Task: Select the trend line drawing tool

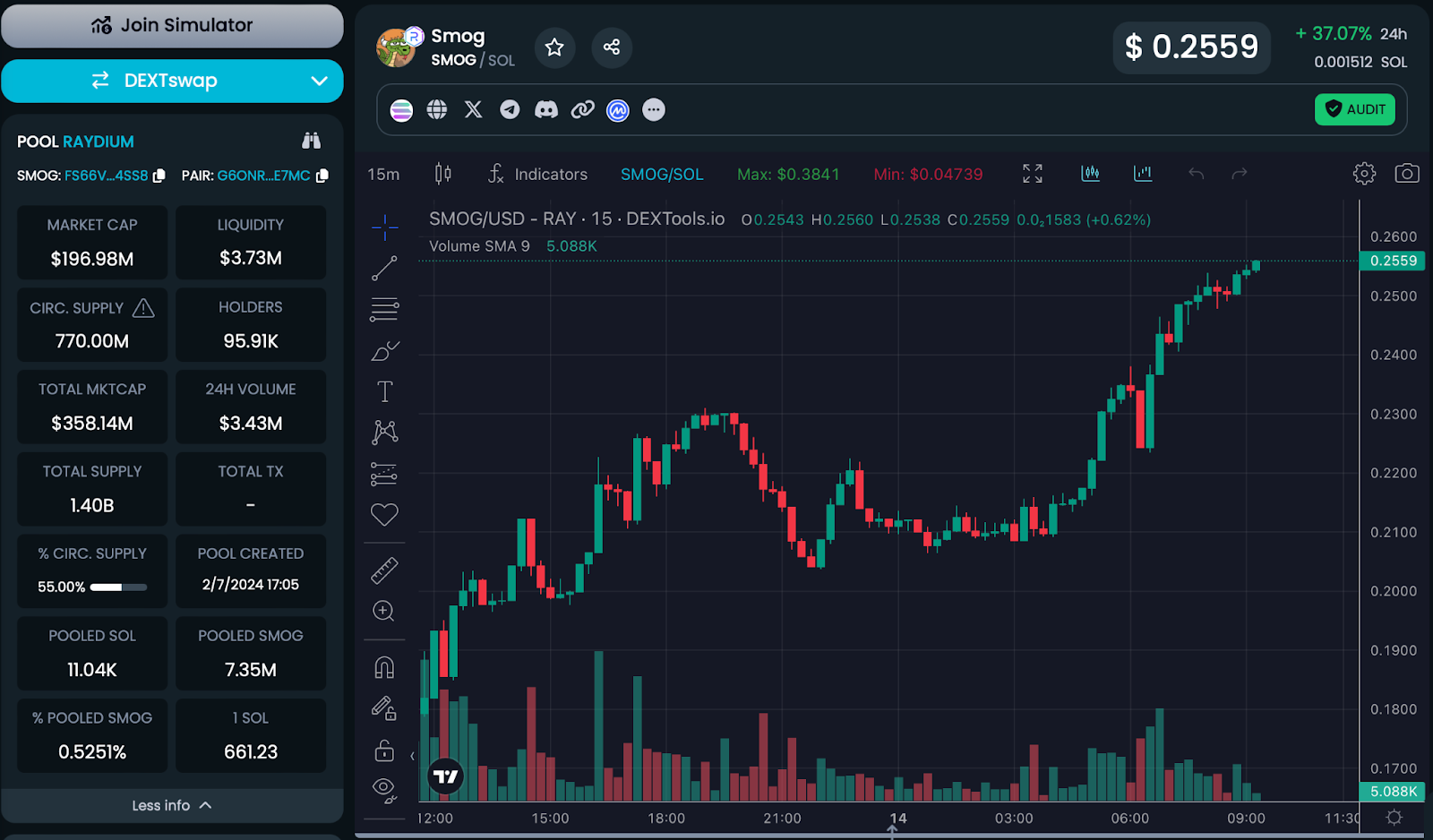Action: [385, 269]
